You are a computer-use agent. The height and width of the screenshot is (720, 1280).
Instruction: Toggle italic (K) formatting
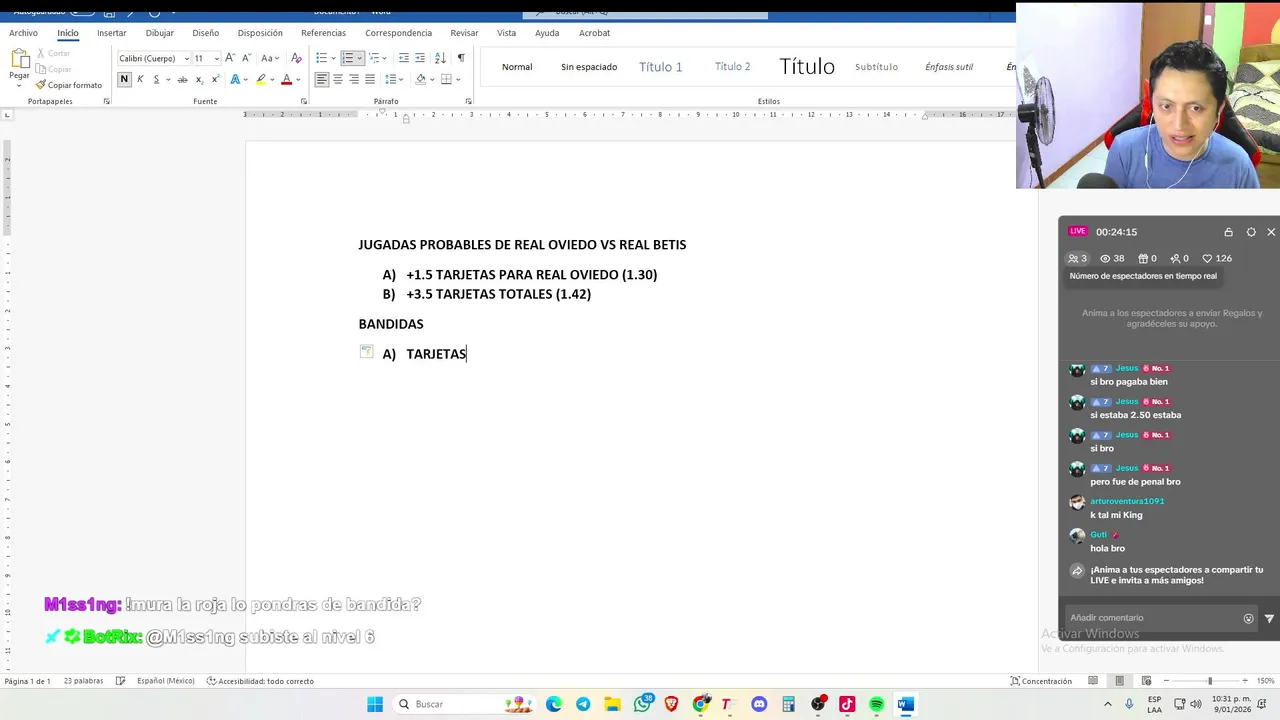(x=140, y=79)
